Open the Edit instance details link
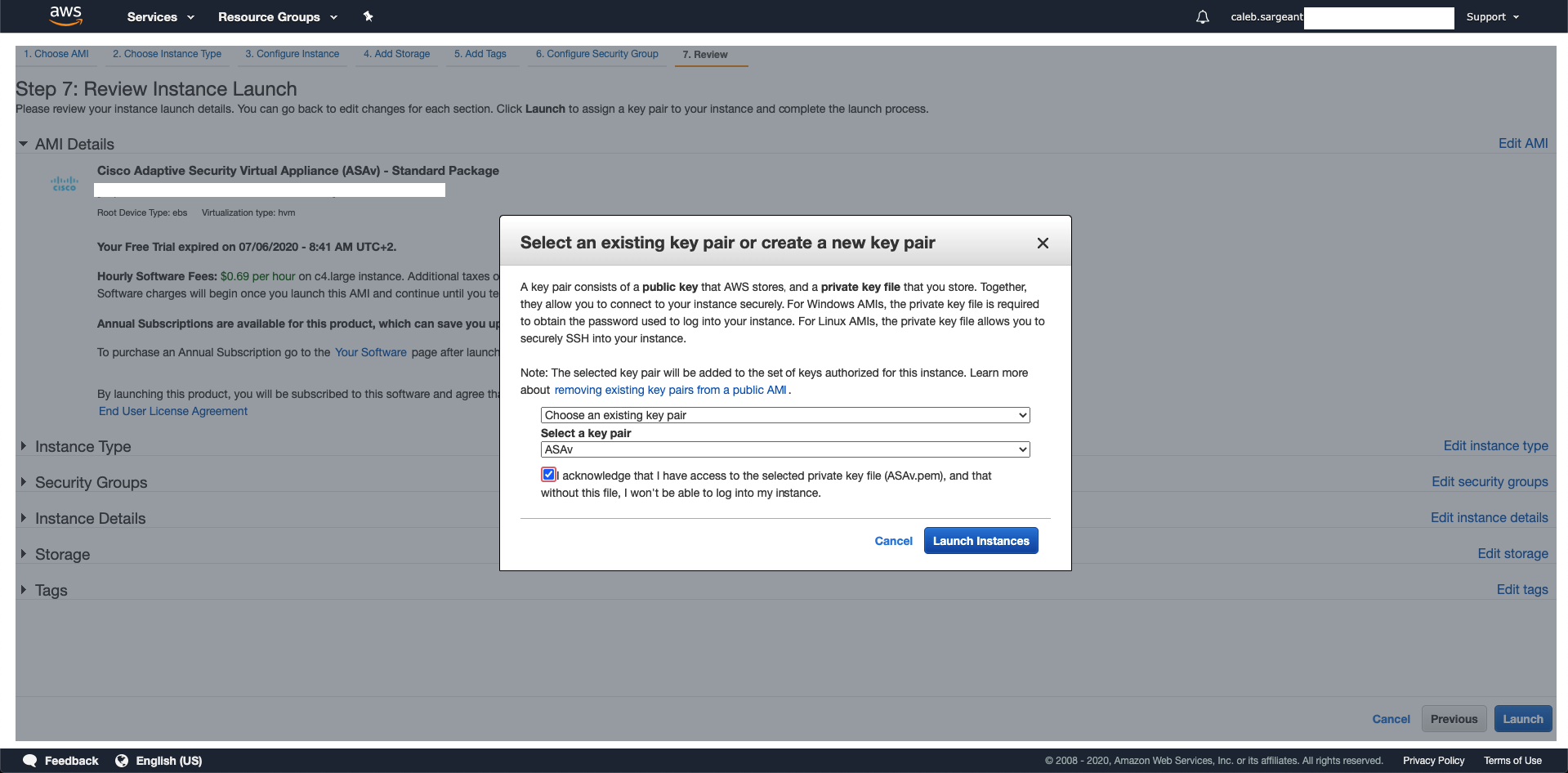The image size is (1568, 773). [x=1489, y=518]
